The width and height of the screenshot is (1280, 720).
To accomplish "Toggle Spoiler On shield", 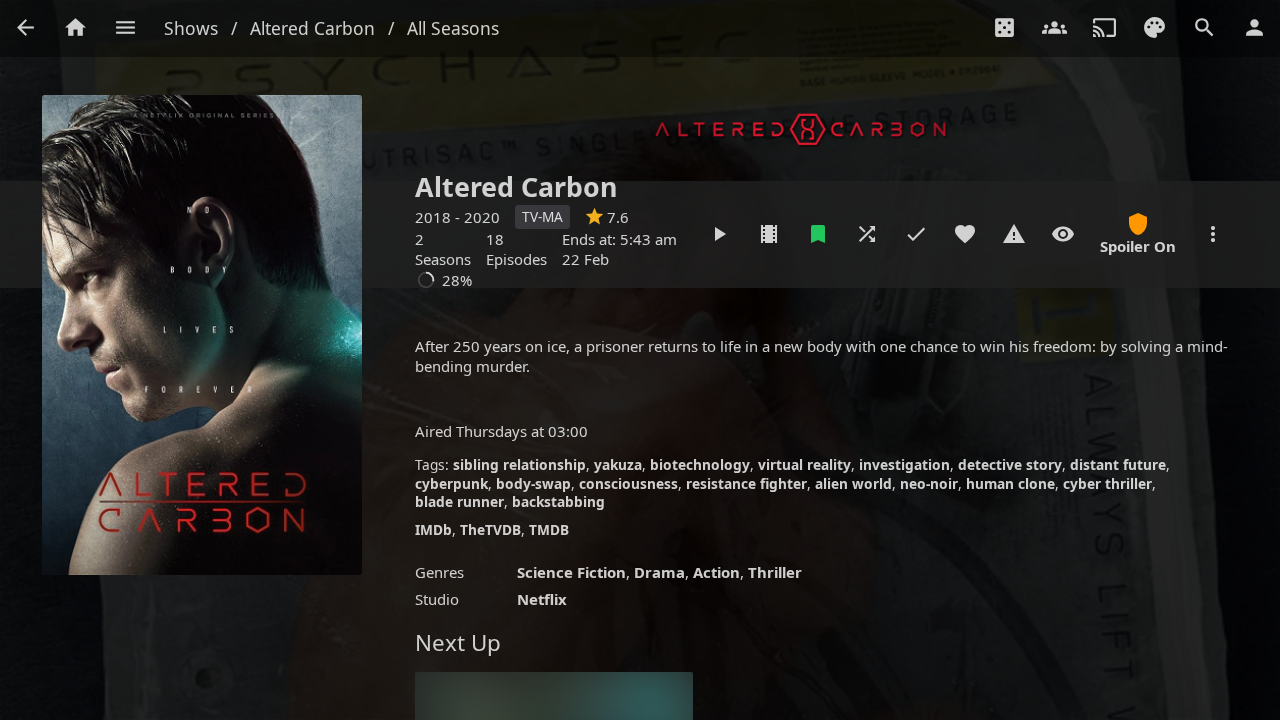I will point(1138,234).
